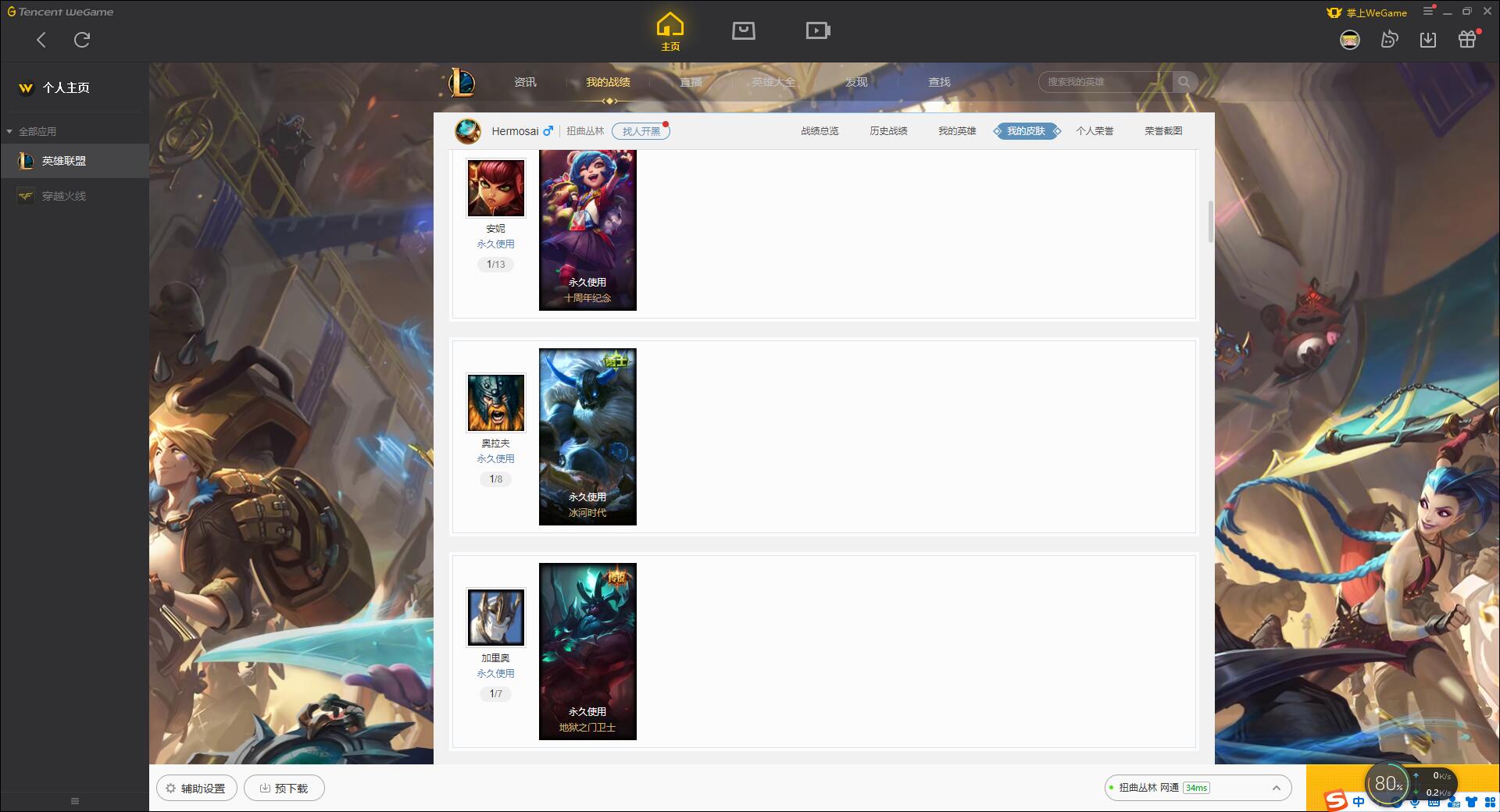Click the sidebar bottom handle icon

75,801
